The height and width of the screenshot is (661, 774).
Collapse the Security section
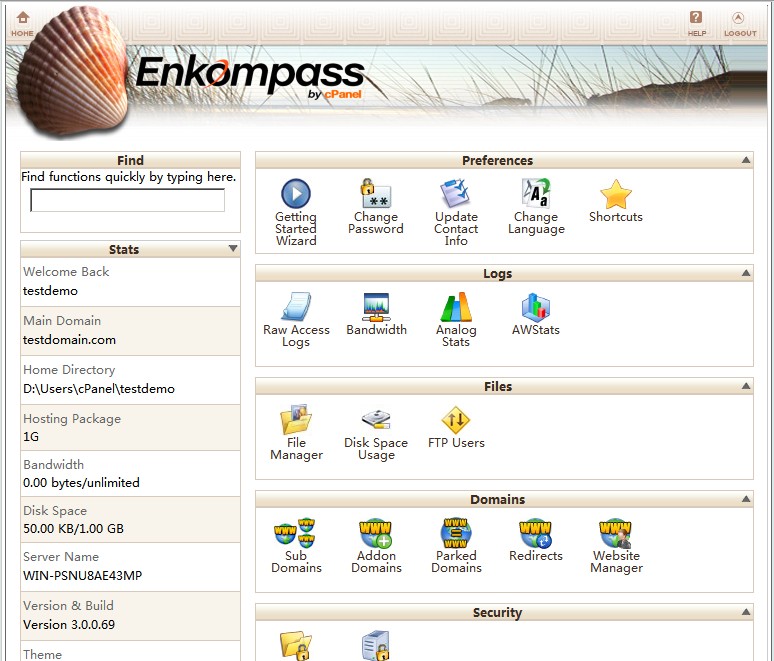click(x=746, y=612)
